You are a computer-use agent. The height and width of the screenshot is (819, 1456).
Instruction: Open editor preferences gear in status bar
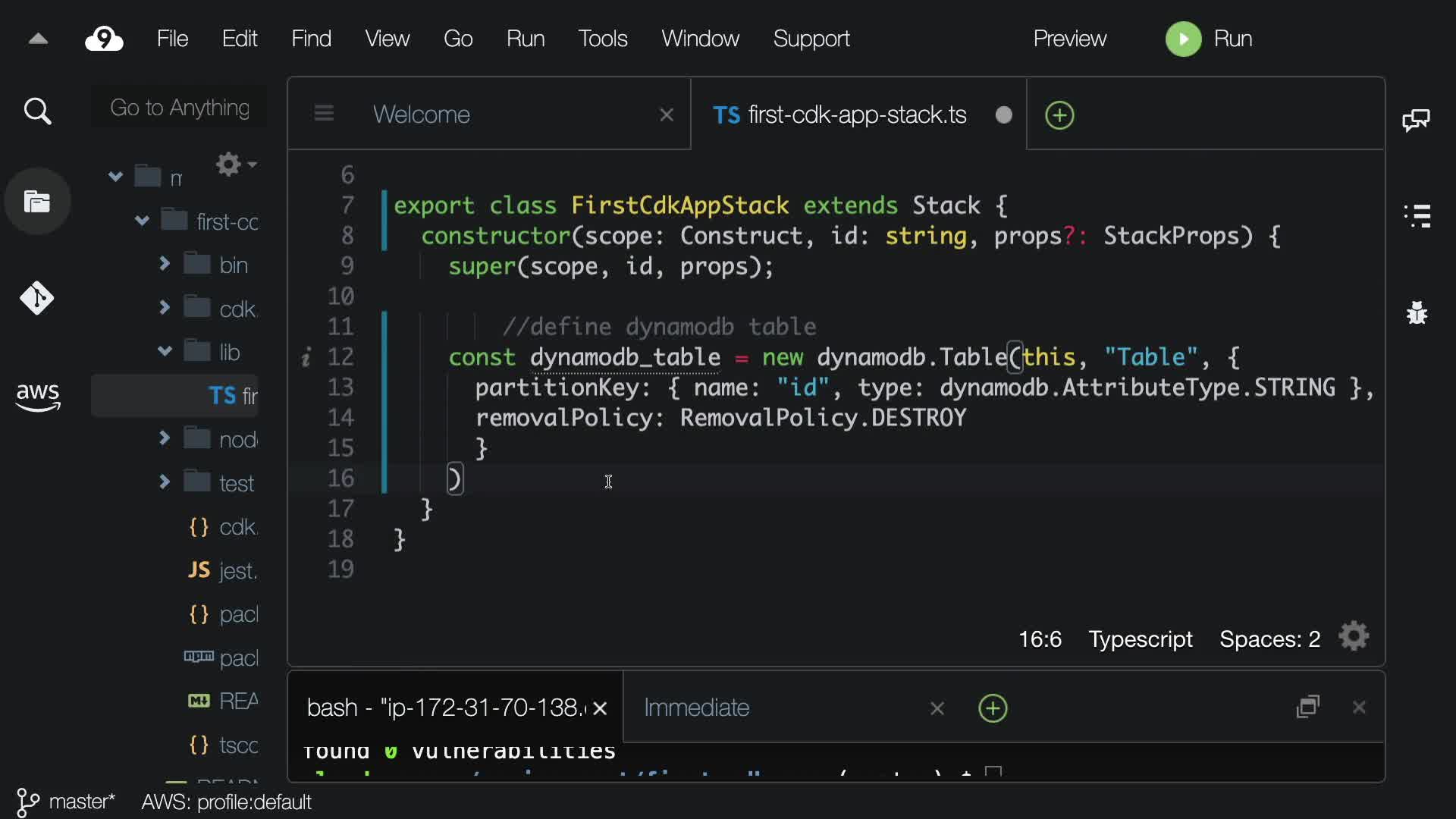[1354, 637]
